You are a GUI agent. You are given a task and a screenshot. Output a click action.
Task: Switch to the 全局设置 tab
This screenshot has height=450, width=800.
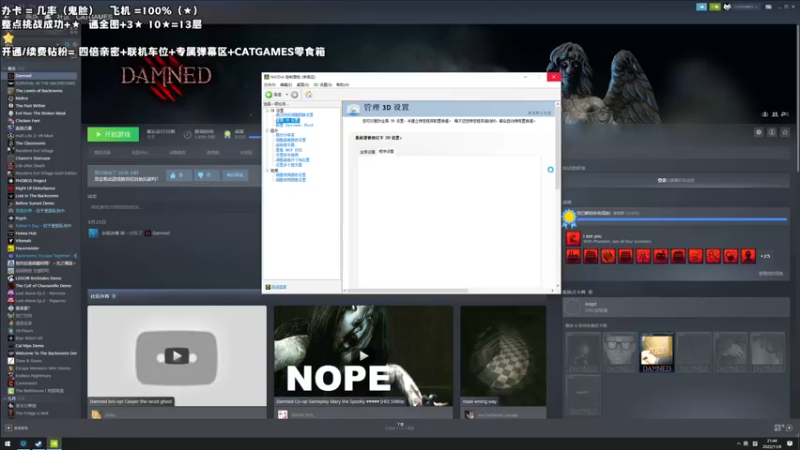pos(367,152)
